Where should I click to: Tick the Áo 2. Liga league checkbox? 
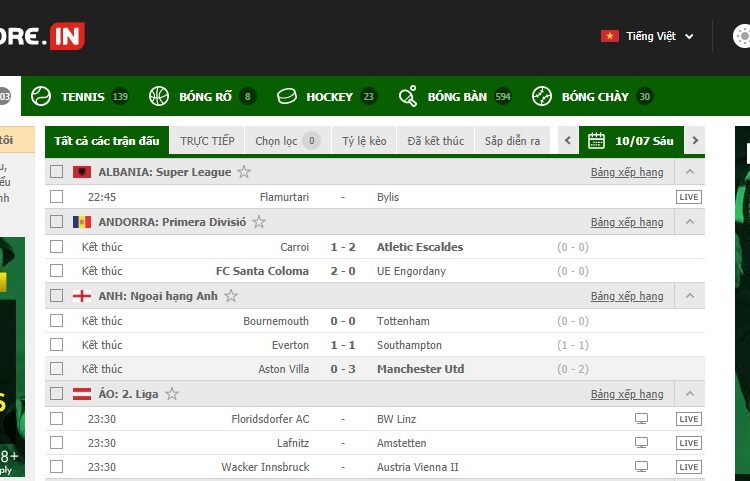point(56,394)
